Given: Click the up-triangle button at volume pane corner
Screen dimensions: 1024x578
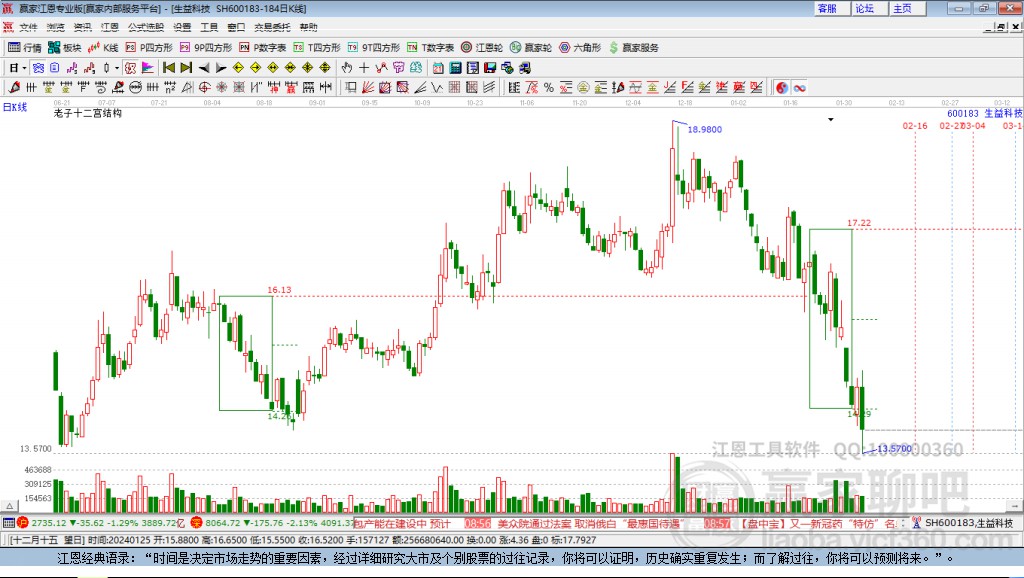Looking at the screenshot, I should [9, 506].
